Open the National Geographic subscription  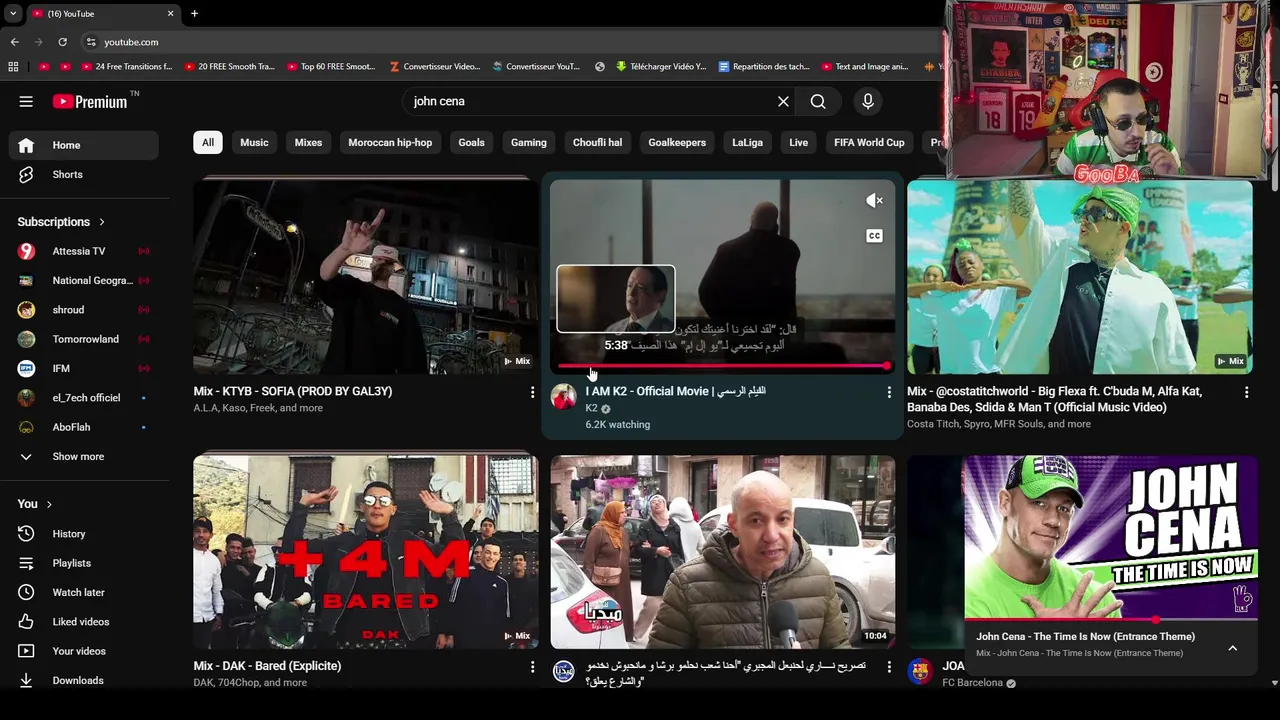click(83, 280)
